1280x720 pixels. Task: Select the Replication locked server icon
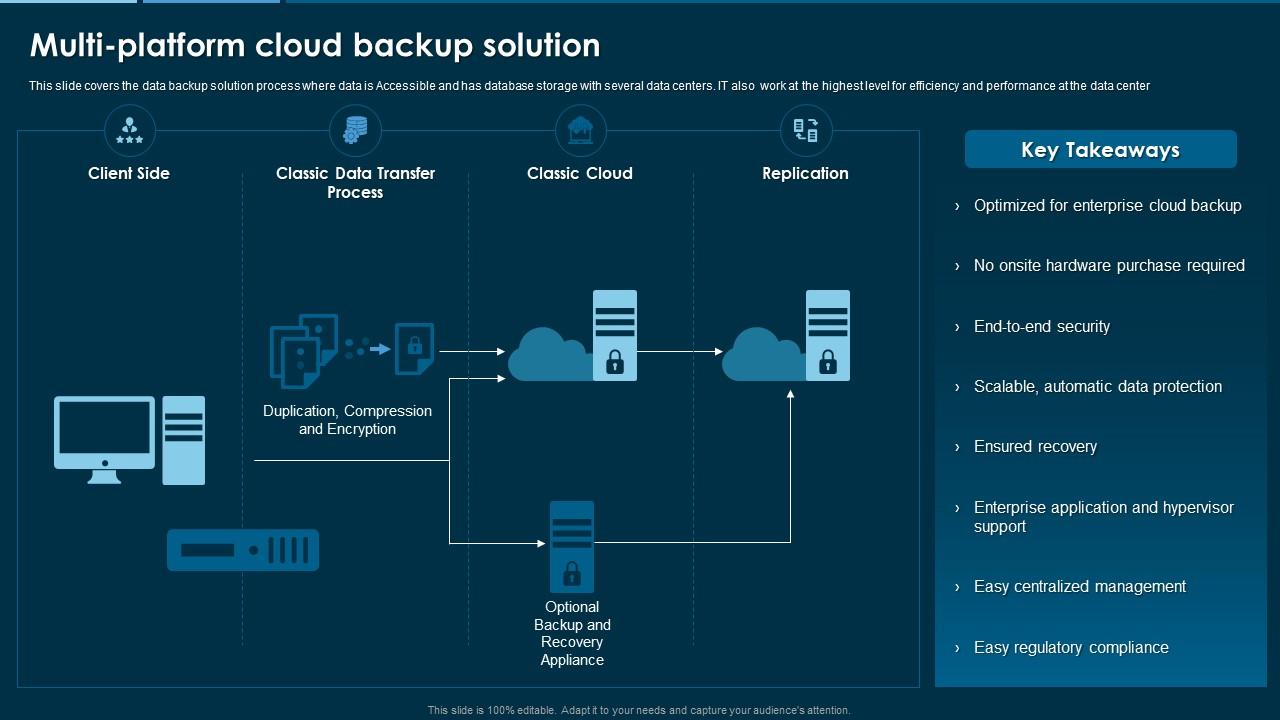(x=827, y=335)
